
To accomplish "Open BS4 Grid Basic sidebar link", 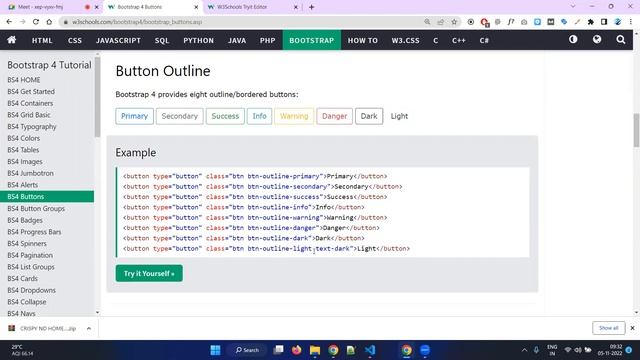I will [x=29, y=115].
